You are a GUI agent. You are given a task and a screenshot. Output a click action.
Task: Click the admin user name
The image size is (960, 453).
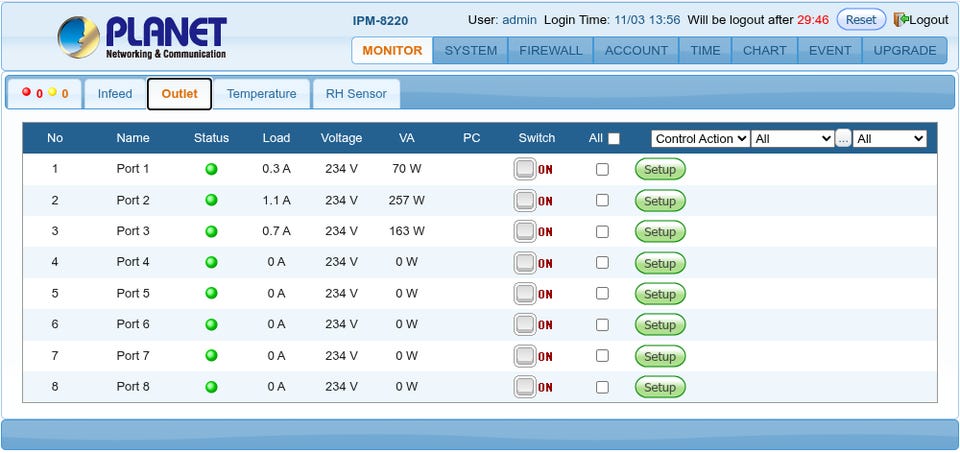(519, 20)
